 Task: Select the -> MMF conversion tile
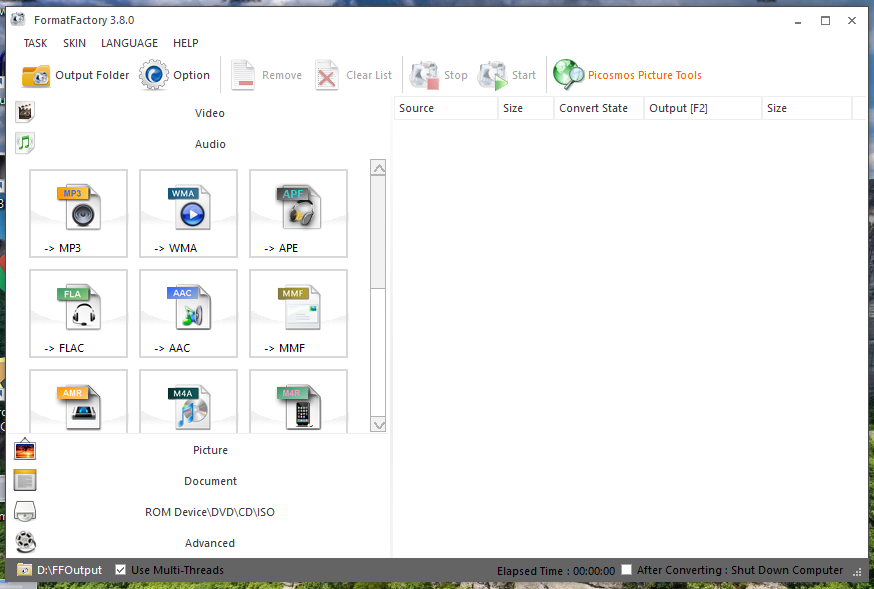pos(298,313)
